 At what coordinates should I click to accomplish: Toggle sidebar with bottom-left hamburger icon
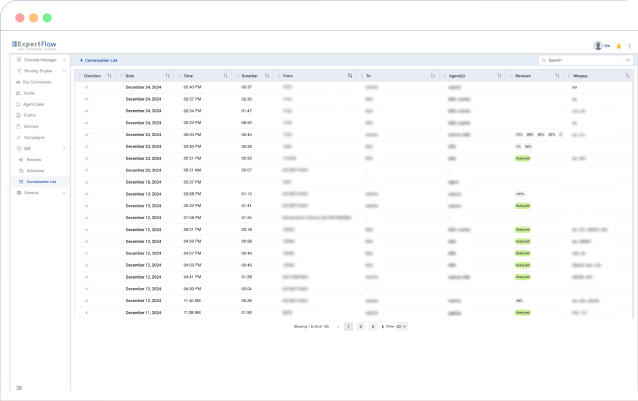click(19, 388)
